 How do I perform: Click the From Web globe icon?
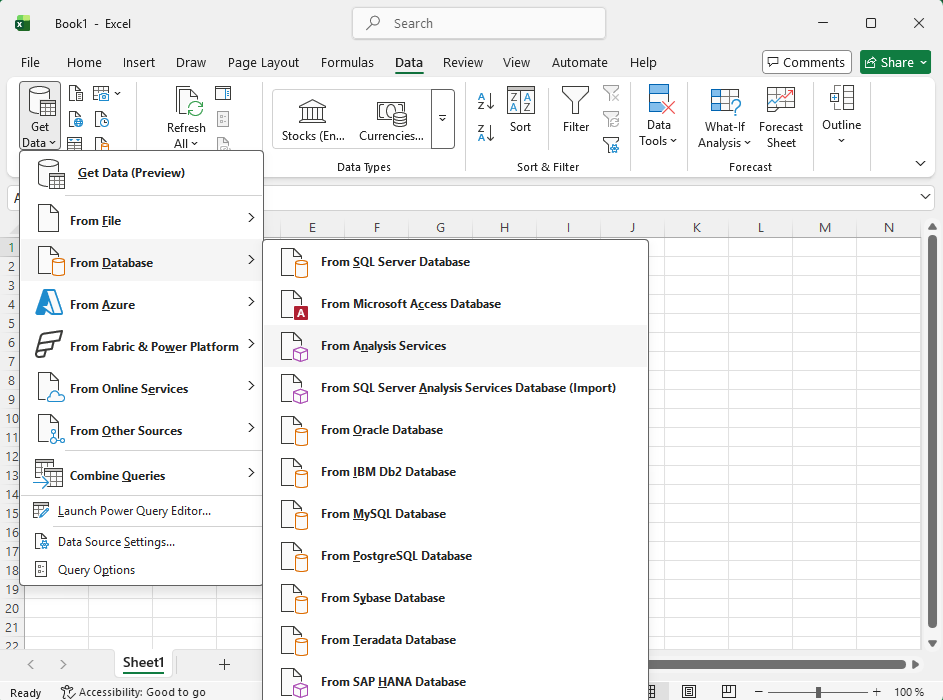76,120
